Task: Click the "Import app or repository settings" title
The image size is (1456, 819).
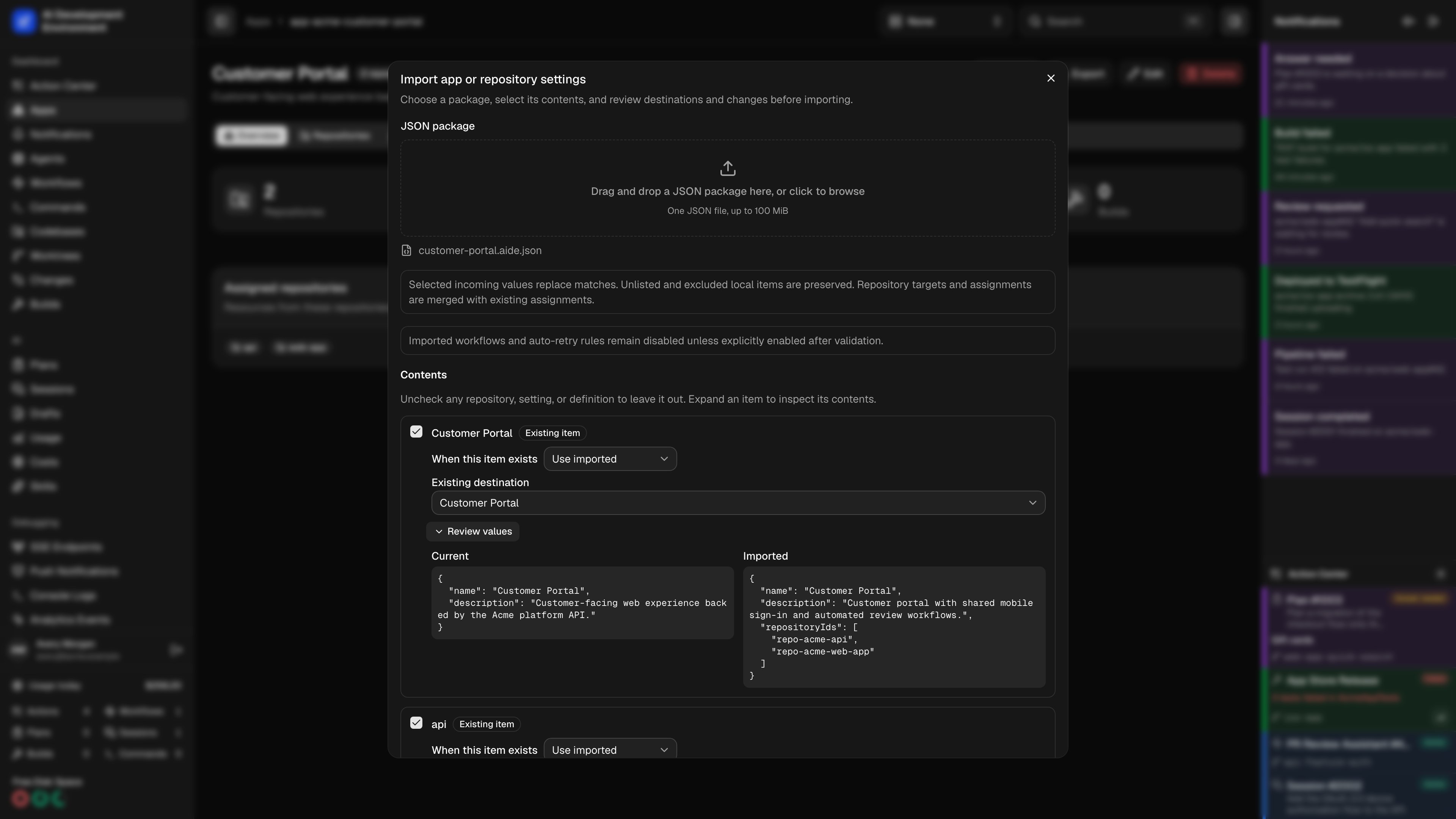Action: 493,79
